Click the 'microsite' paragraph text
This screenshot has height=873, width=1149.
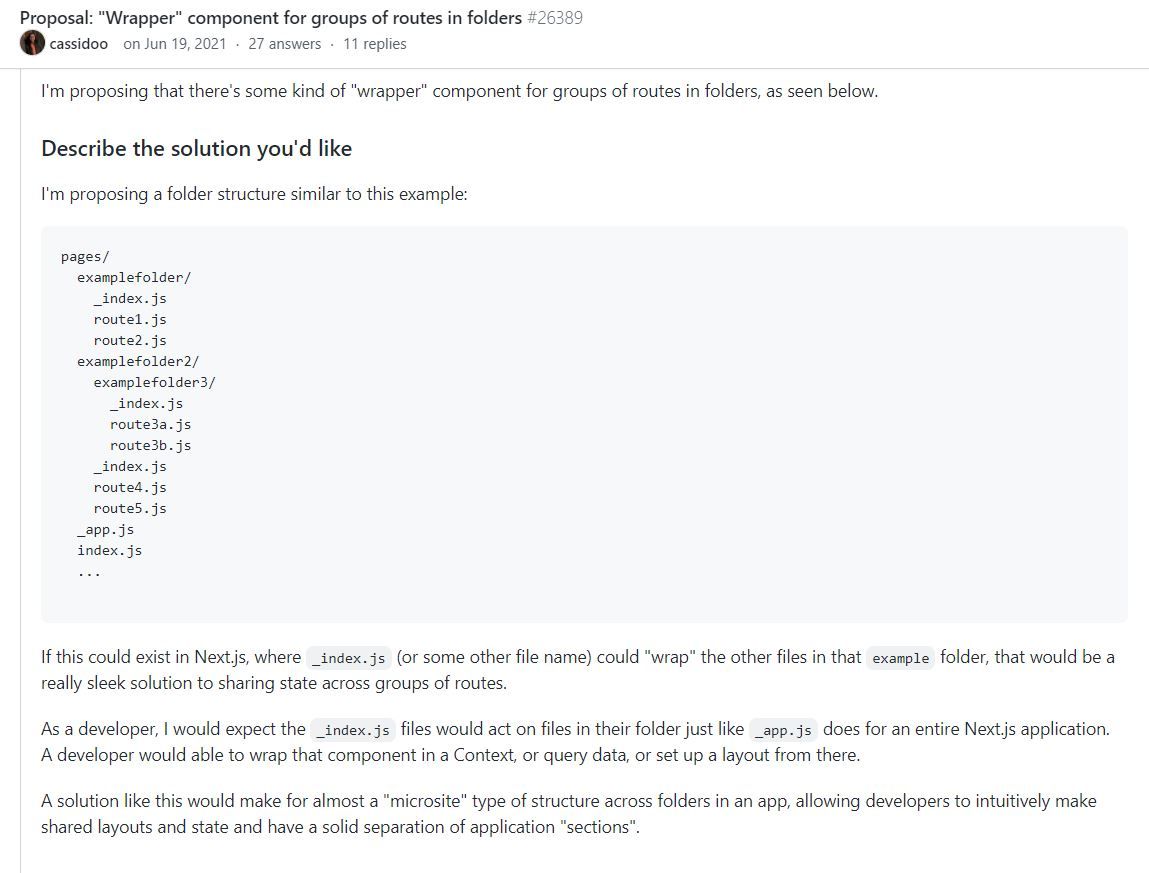click(x=569, y=814)
